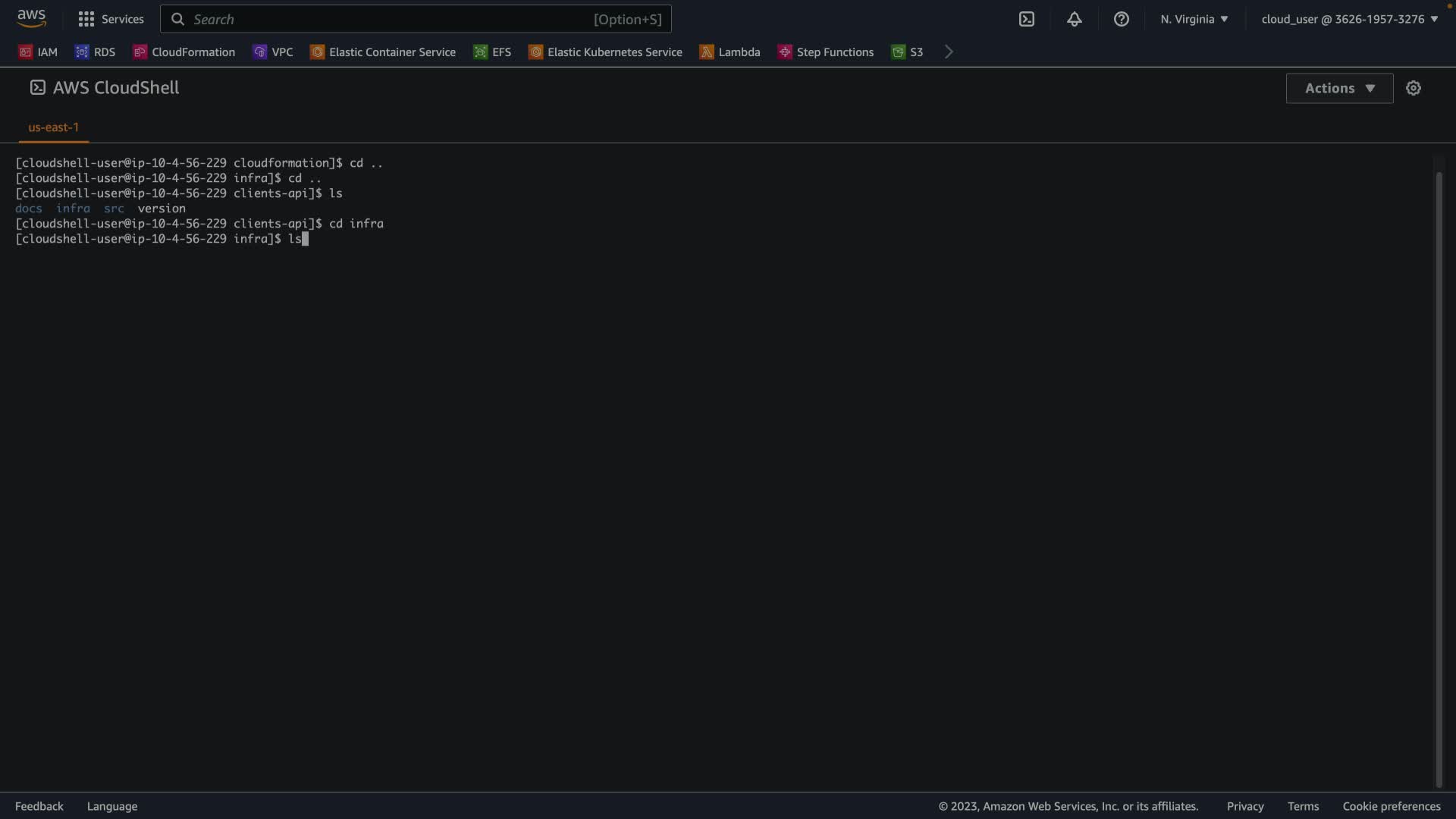Open the help question mark icon

coord(1121,19)
